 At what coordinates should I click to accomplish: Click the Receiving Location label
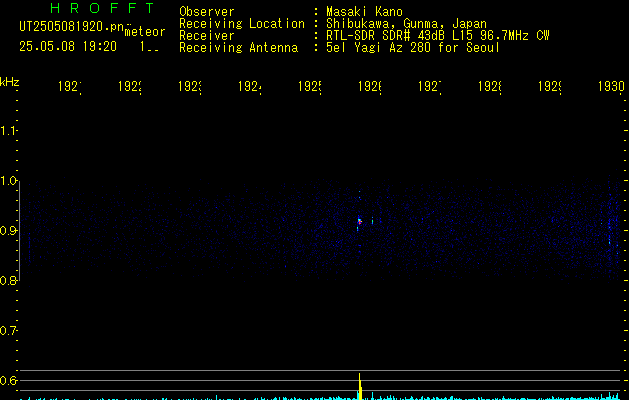(242, 24)
